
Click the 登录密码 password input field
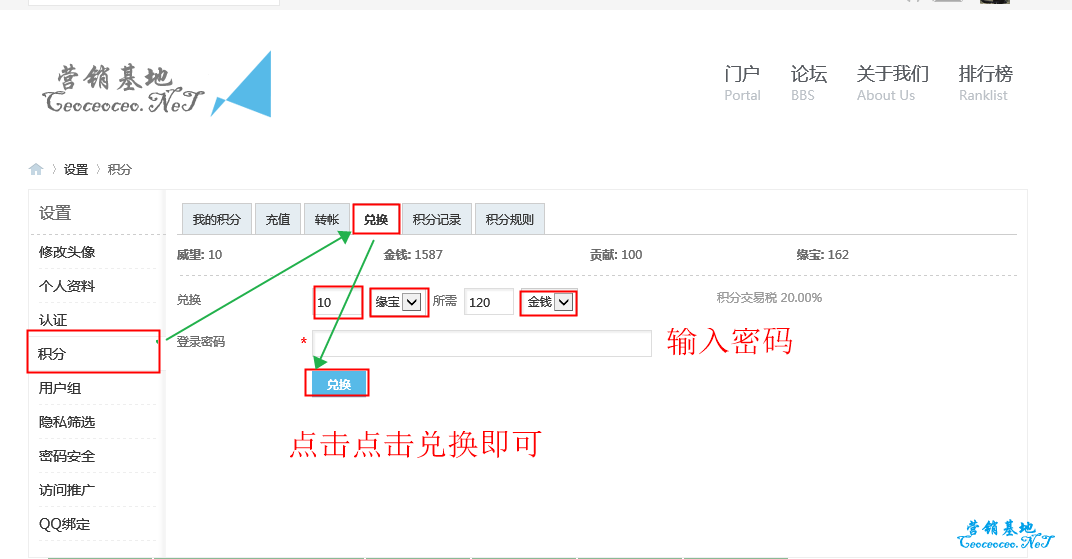click(x=481, y=344)
